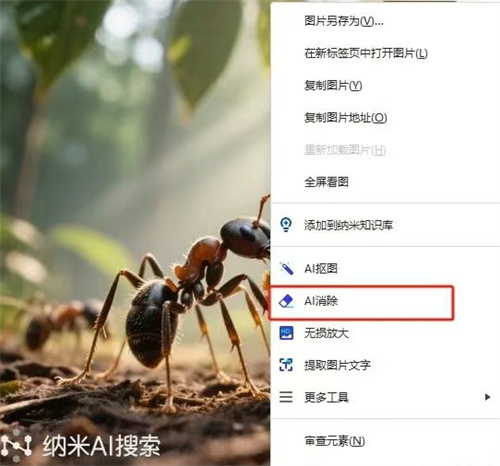Click the hamburger icon beside 更多工具
The image size is (500, 466).
pyautogui.click(x=286, y=397)
